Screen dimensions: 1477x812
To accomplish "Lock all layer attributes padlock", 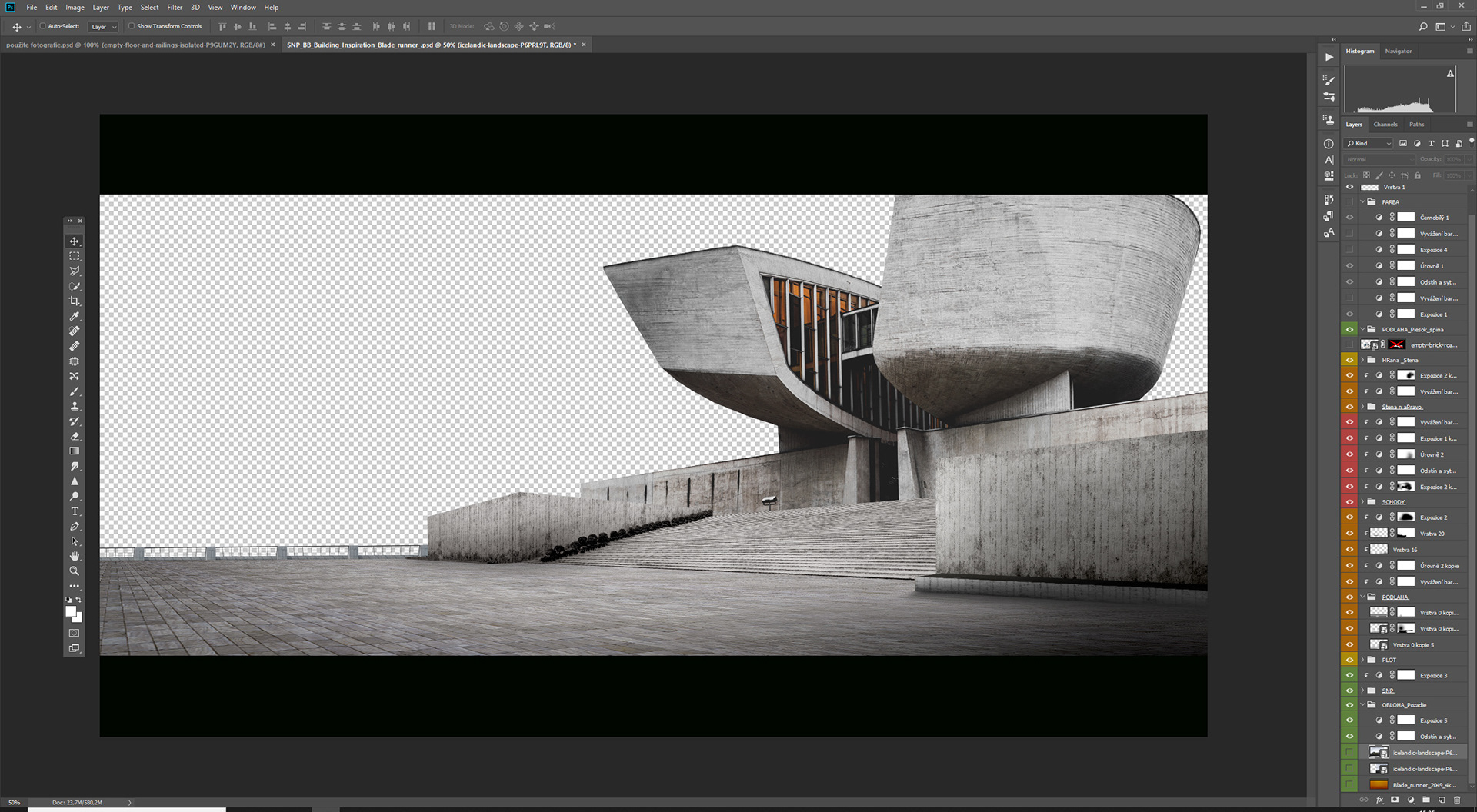I will point(1418,175).
